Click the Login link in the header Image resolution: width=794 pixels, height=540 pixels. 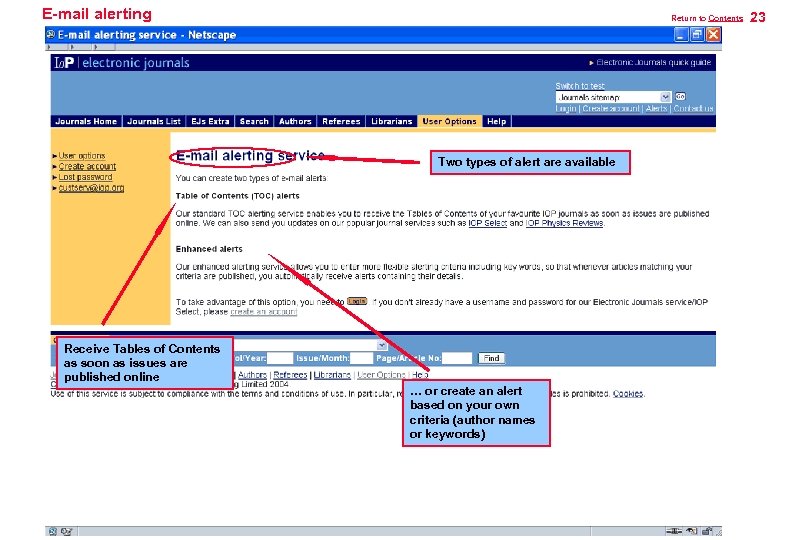tap(566, 108)
